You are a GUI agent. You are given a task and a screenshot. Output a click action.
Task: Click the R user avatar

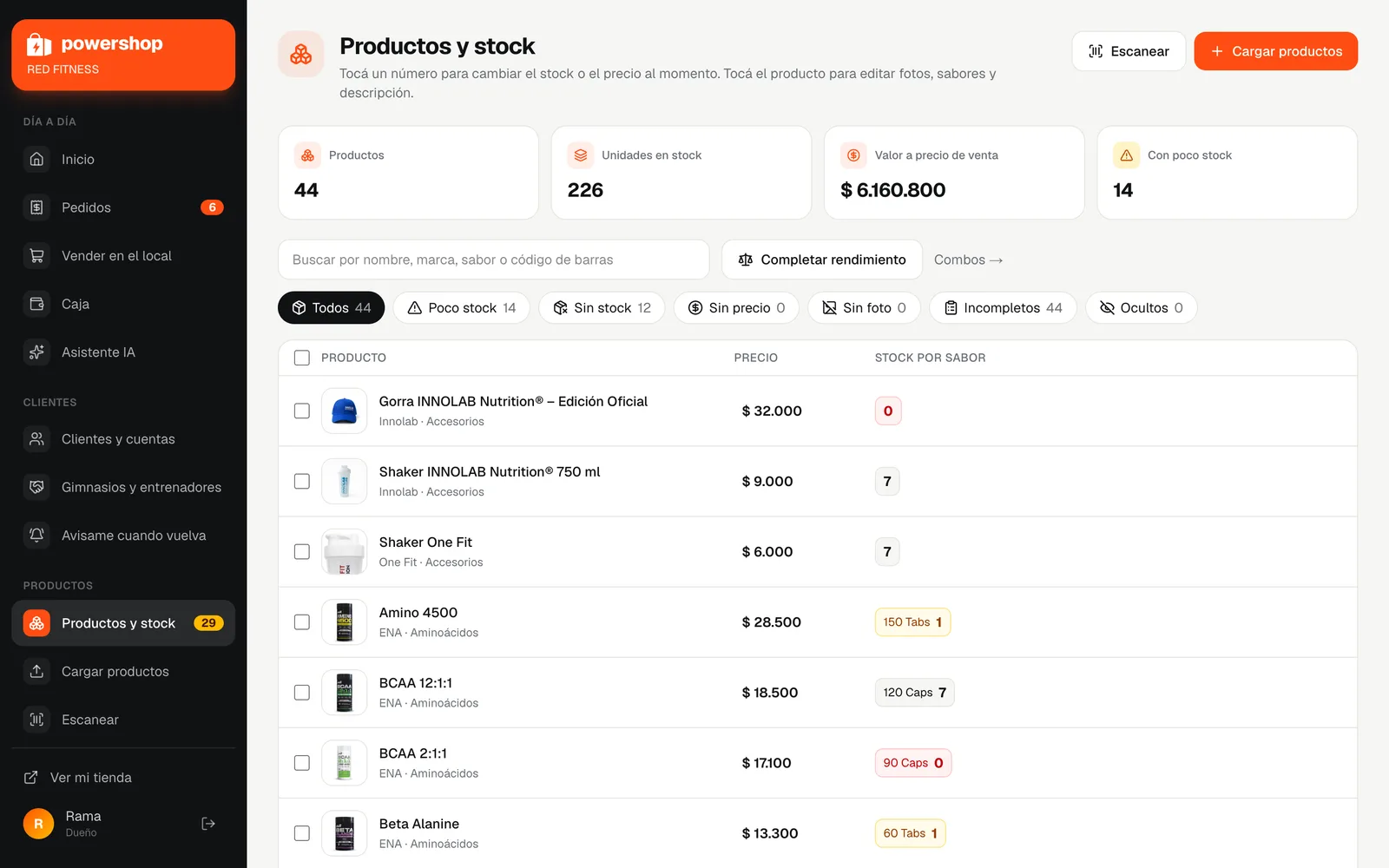(x=38, y=824)
